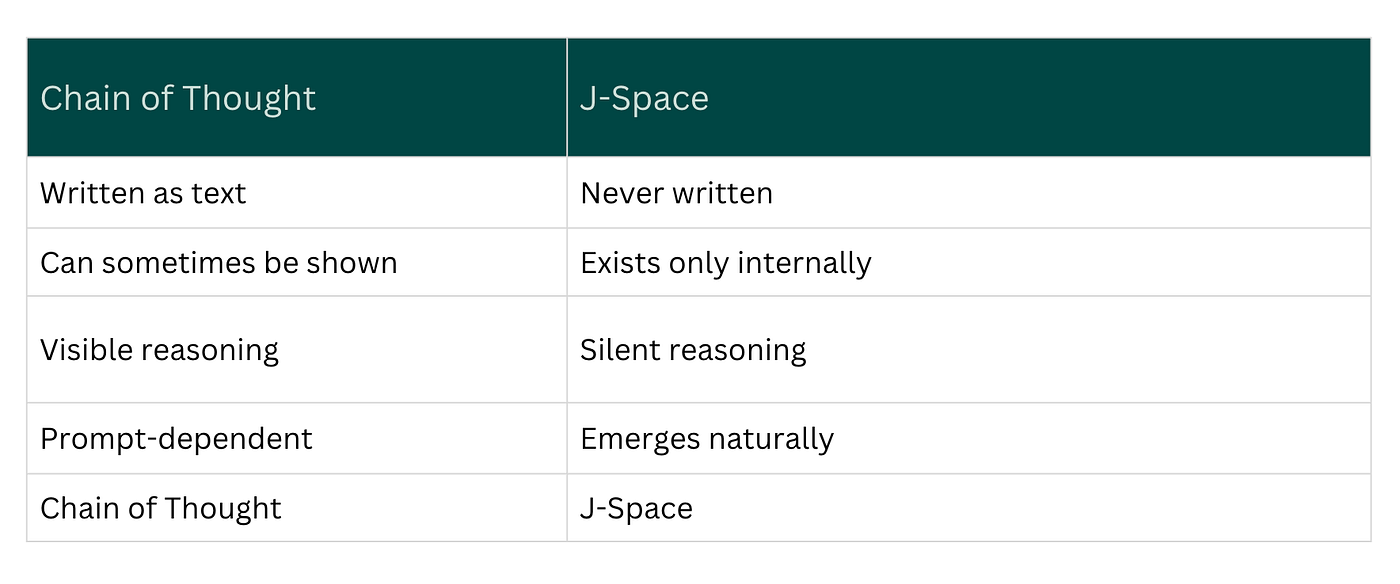
Task: Click the J-Space header cell
Action: (968, 98)
